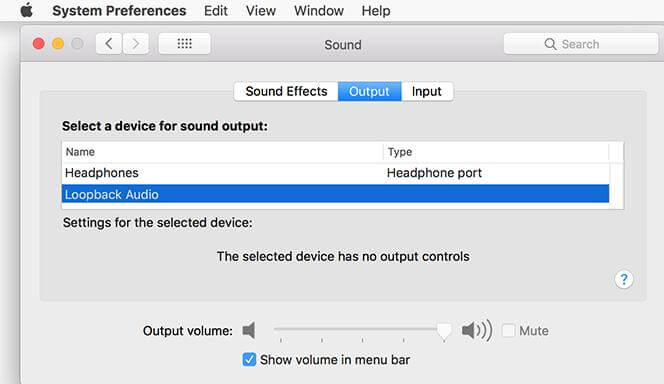Open the Apple menu
This screenshot has width=664, height=384.
(26, 10)
